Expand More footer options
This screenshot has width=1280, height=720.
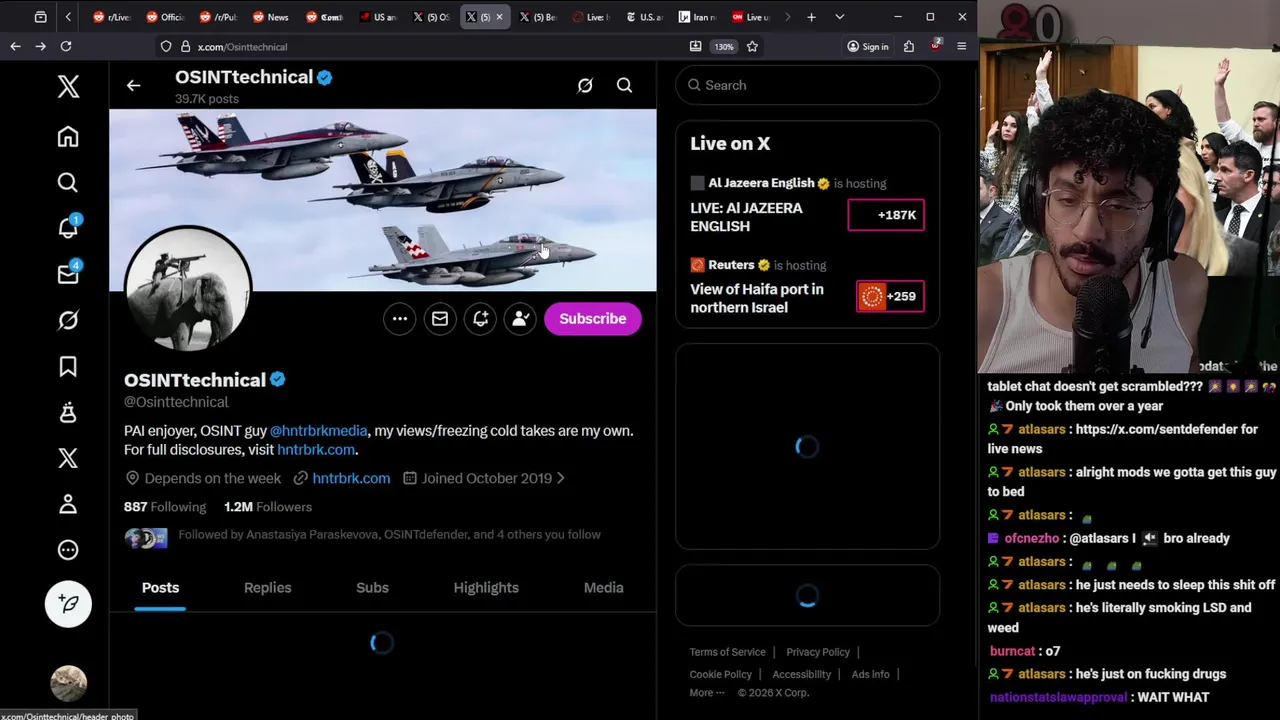coord(706,693)
